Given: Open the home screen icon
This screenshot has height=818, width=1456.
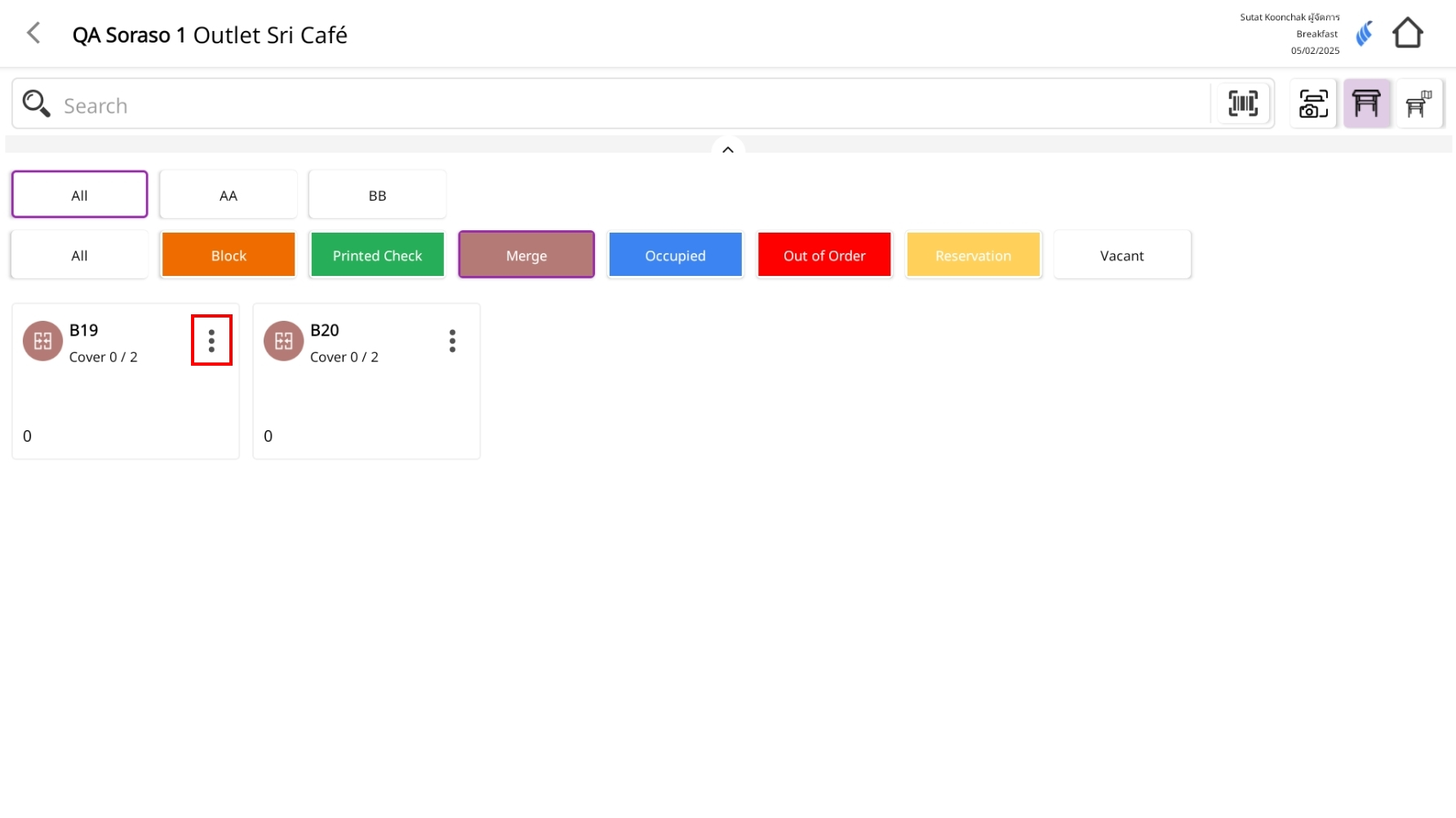Looking at the screenshot, I should (x=1407, y=33).
